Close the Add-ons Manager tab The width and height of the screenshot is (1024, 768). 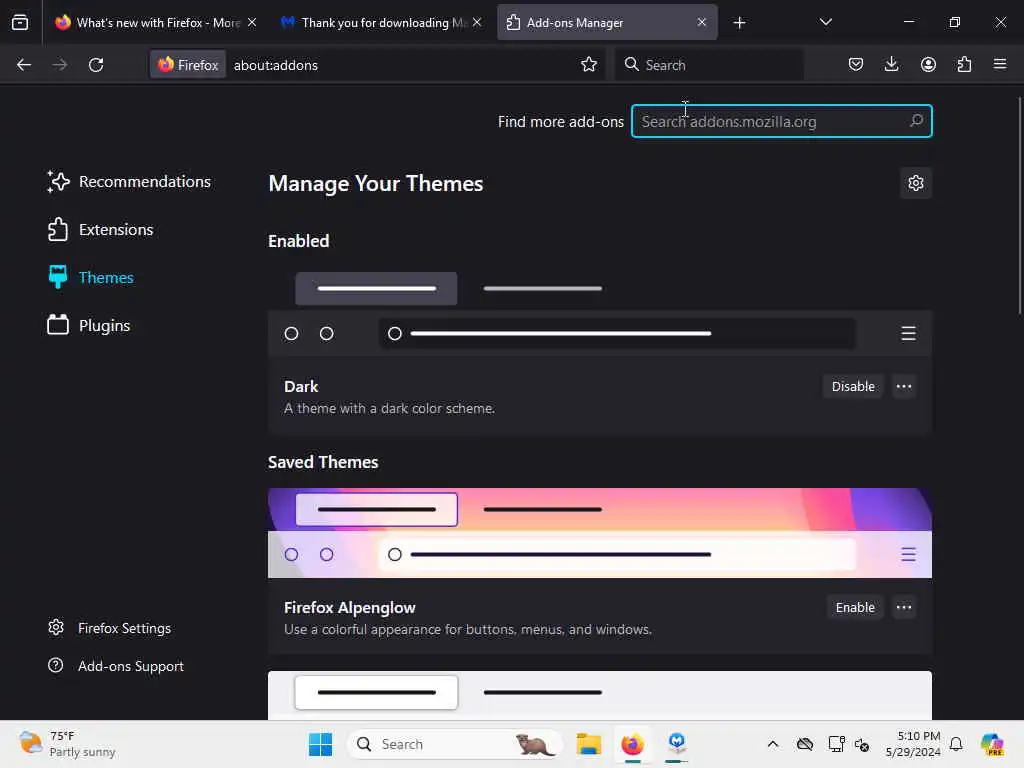coord(701,22)
